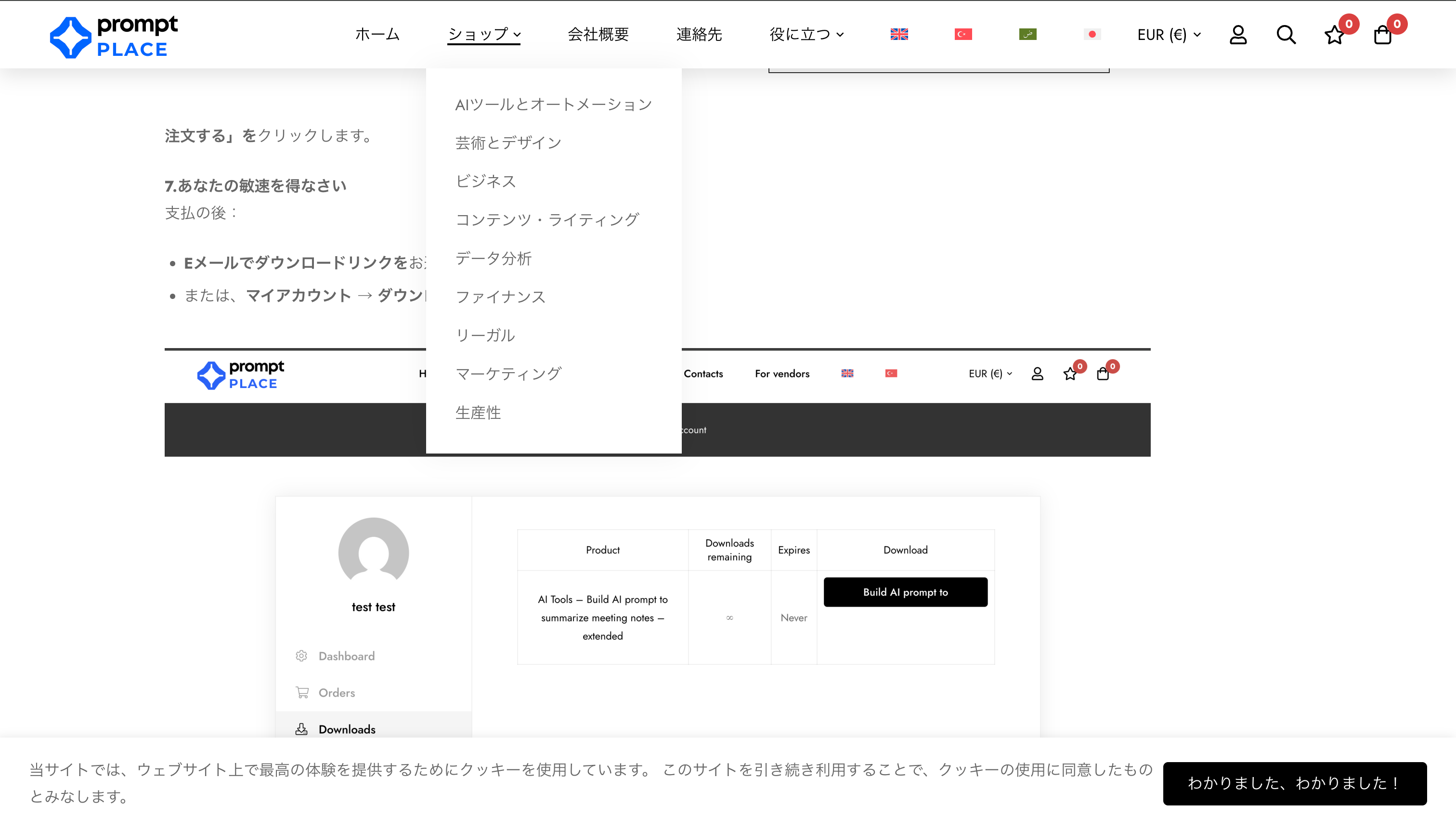1456x830 pixels.
Task: Select the Japanese flag language icon
Action: pyautogui.click(x=1092, y=35)
